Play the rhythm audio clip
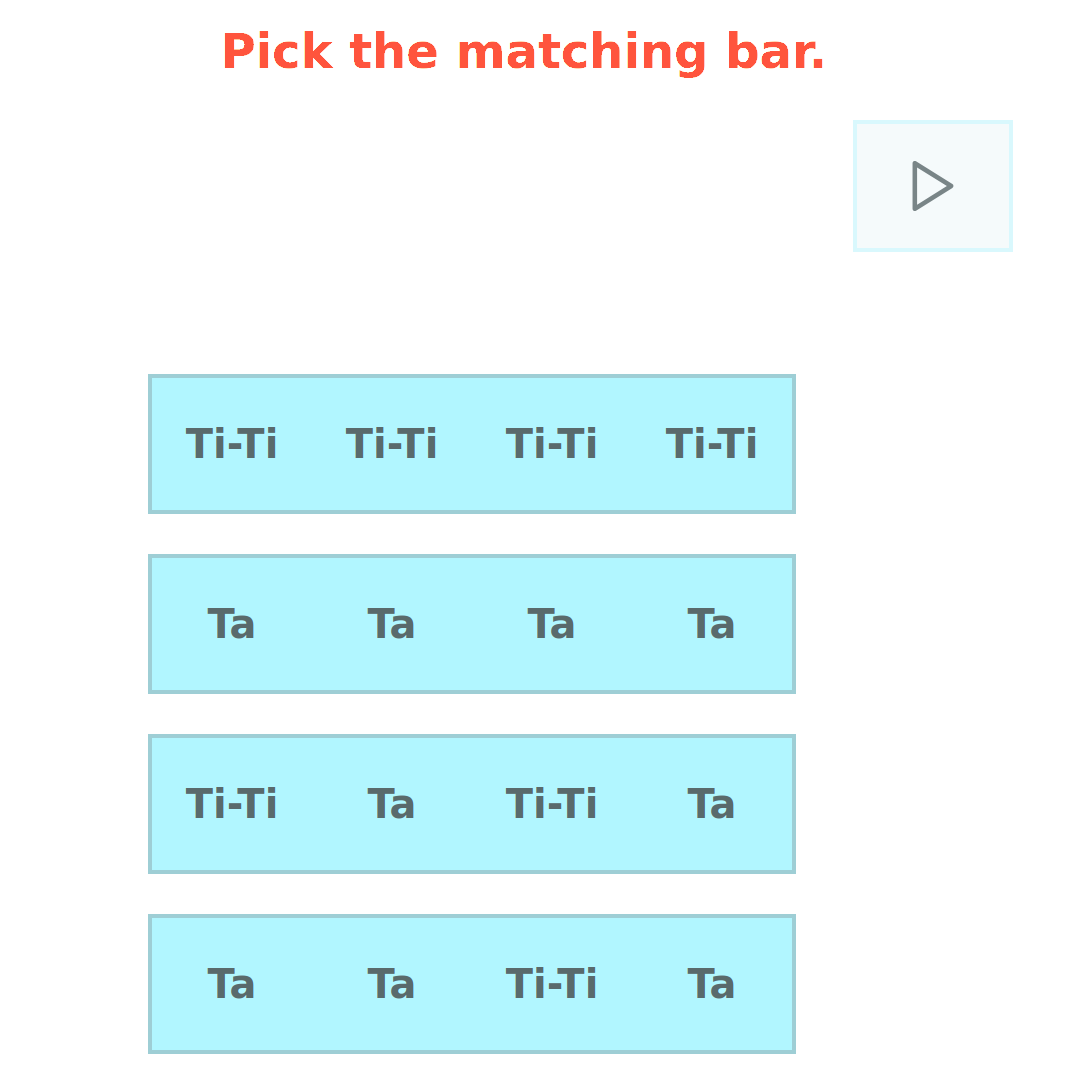1082x1082 pixels. click(x=932, y=186)
